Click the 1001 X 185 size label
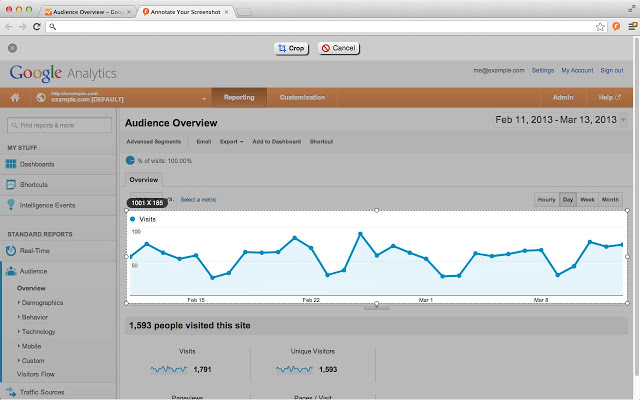Image resolution: width=640 pixels, height=400 pixels. point(147,203)
